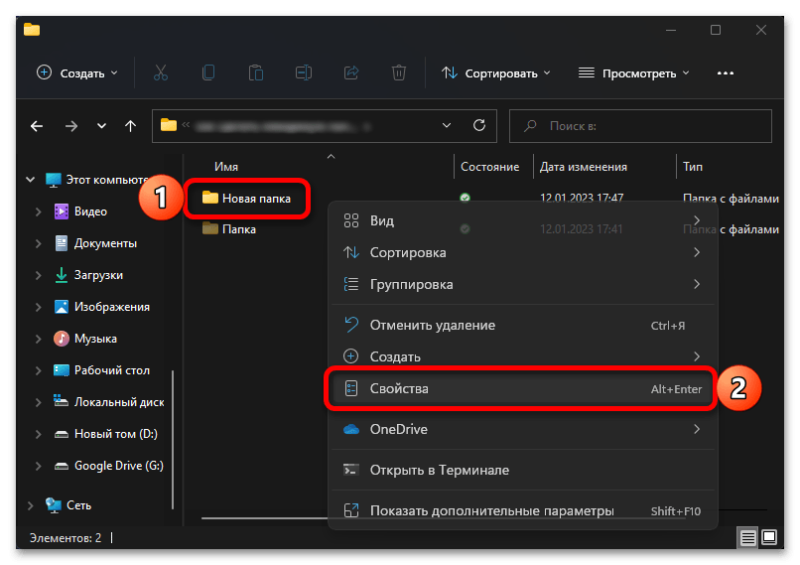Click the Rename icon in toolbar
The image size is (800, 565).
(x=304, y=73)
